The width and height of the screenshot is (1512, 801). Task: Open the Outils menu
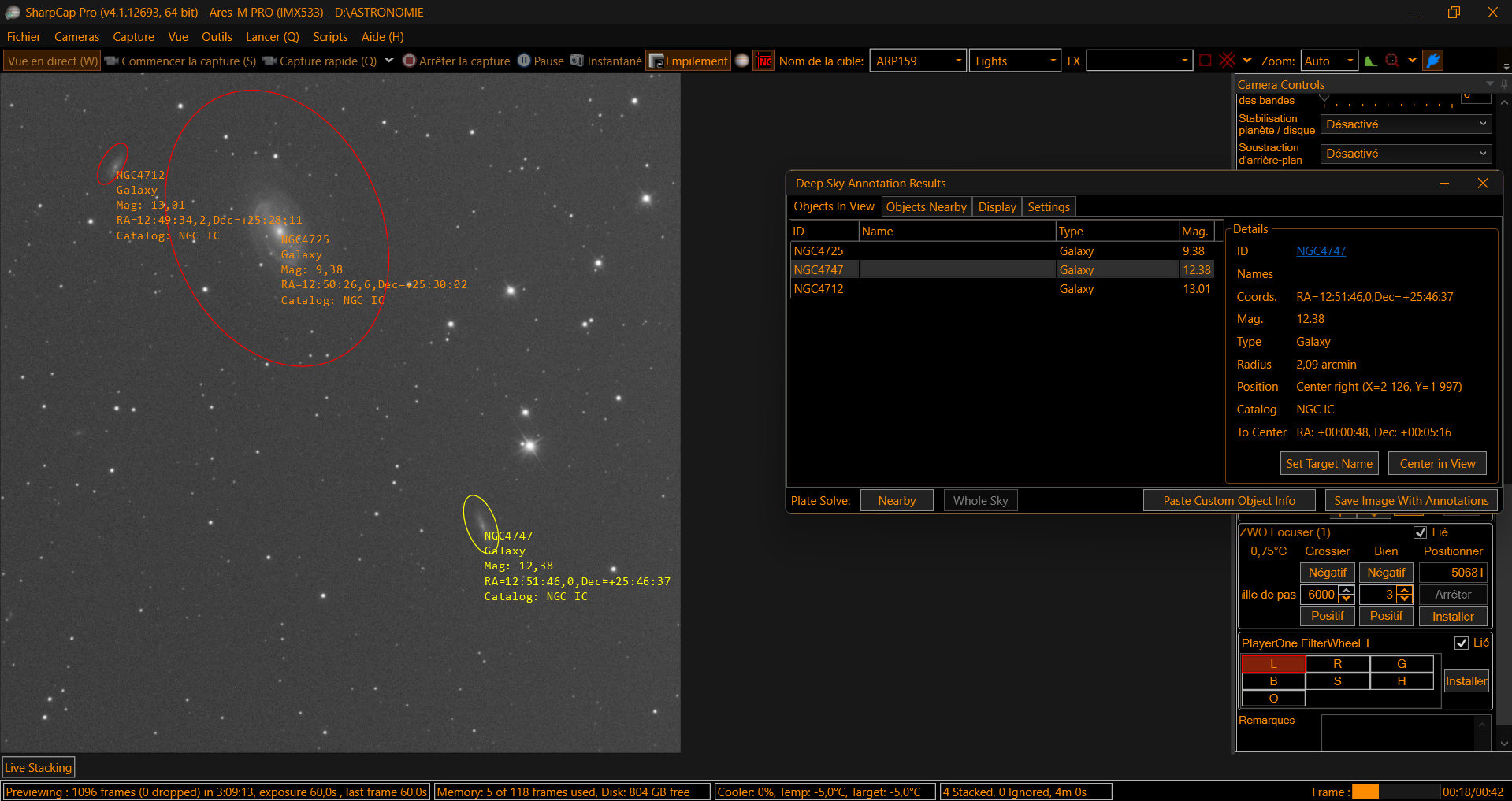point(217,37)
